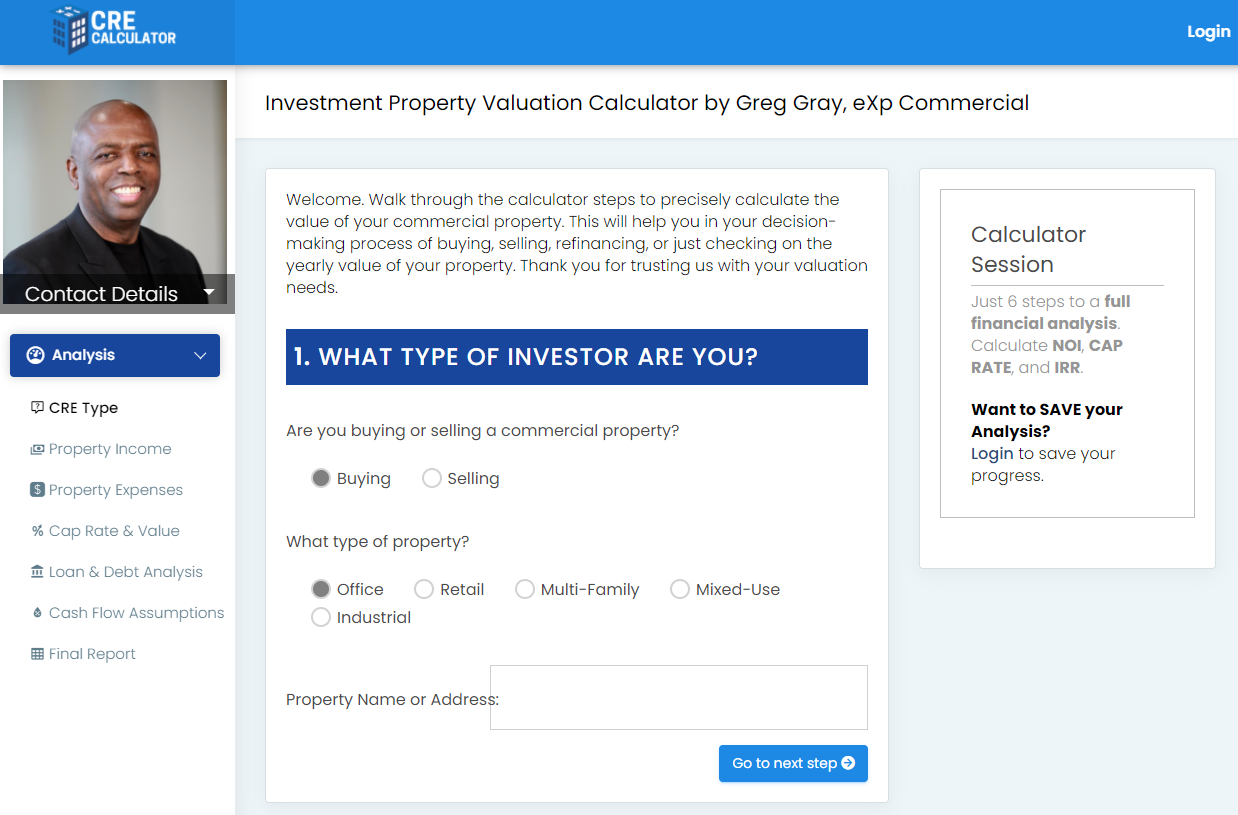Screen dimensions: 1238x815
Task: Open the Final Report section
Action: 92,654
